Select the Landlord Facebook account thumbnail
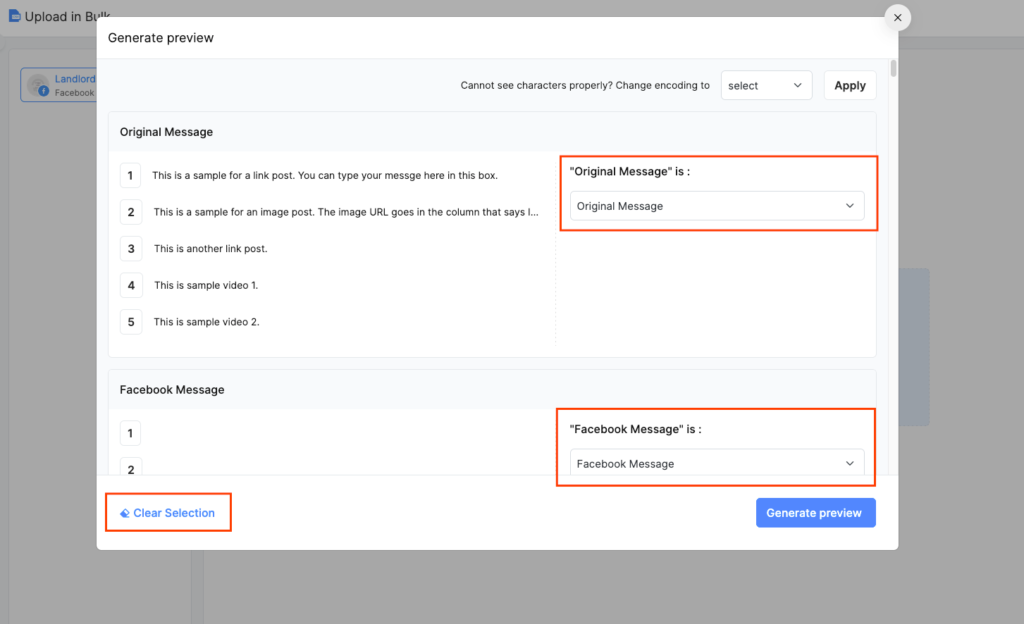Viewport: 1024px width, 624px height. (38, 84)
